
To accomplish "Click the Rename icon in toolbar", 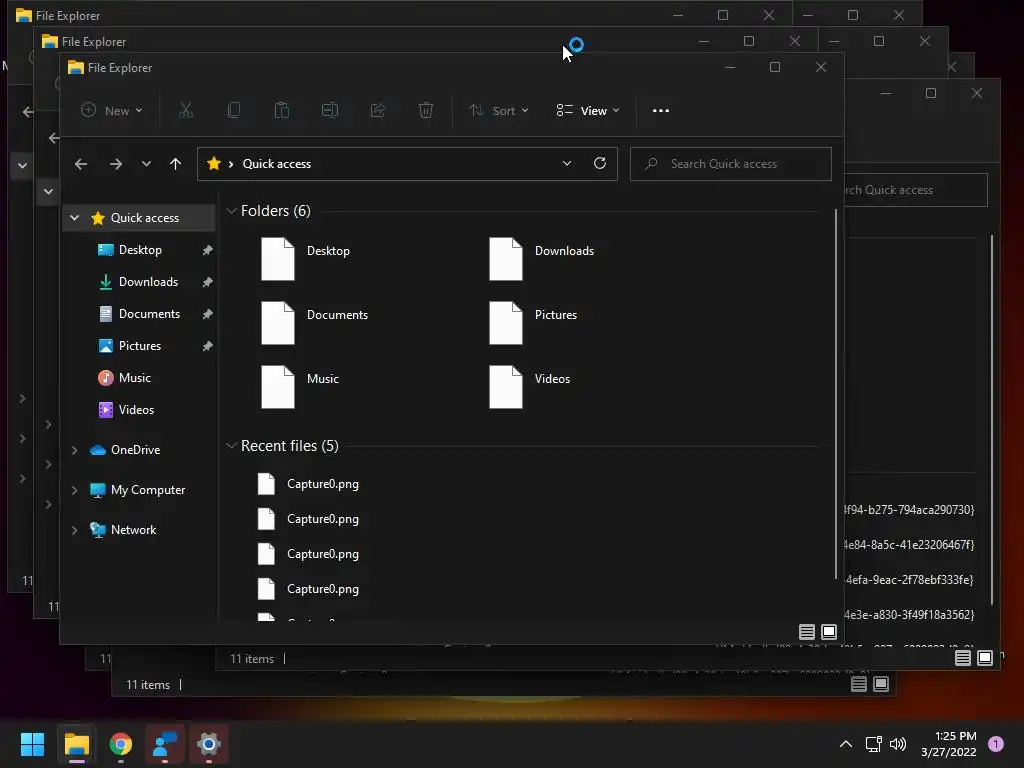I will pos(330,110).
